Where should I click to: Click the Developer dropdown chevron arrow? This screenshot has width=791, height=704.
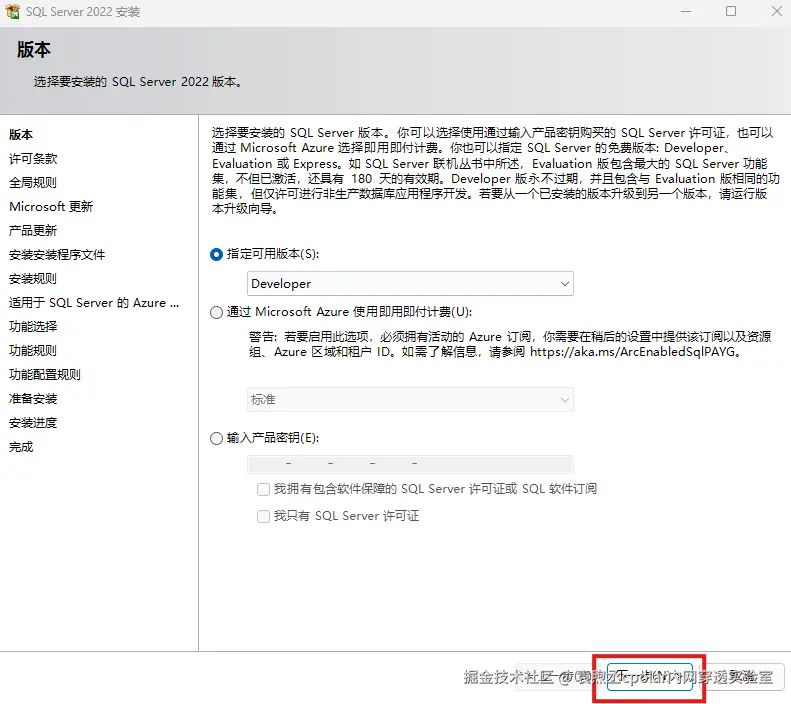click(564, 284)
